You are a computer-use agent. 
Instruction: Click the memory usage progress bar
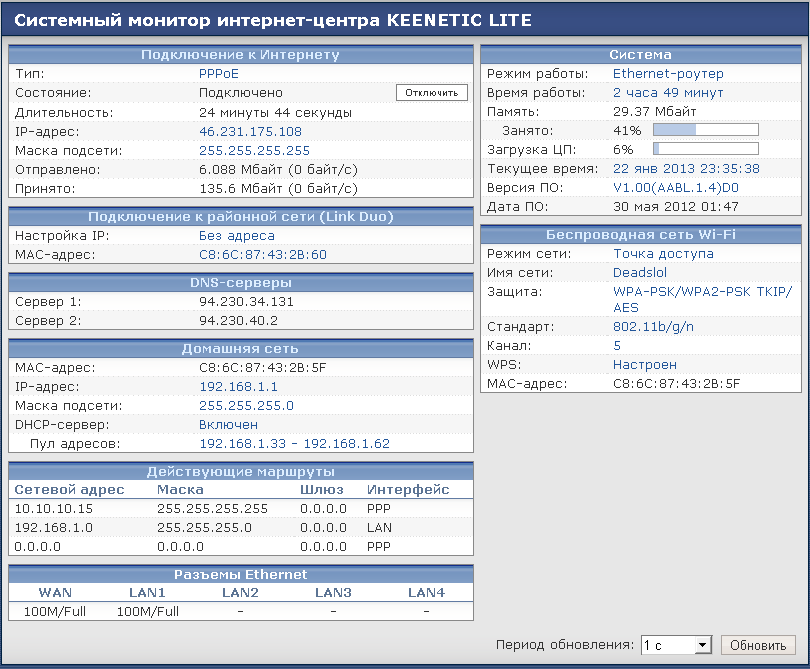click(705, 130)
